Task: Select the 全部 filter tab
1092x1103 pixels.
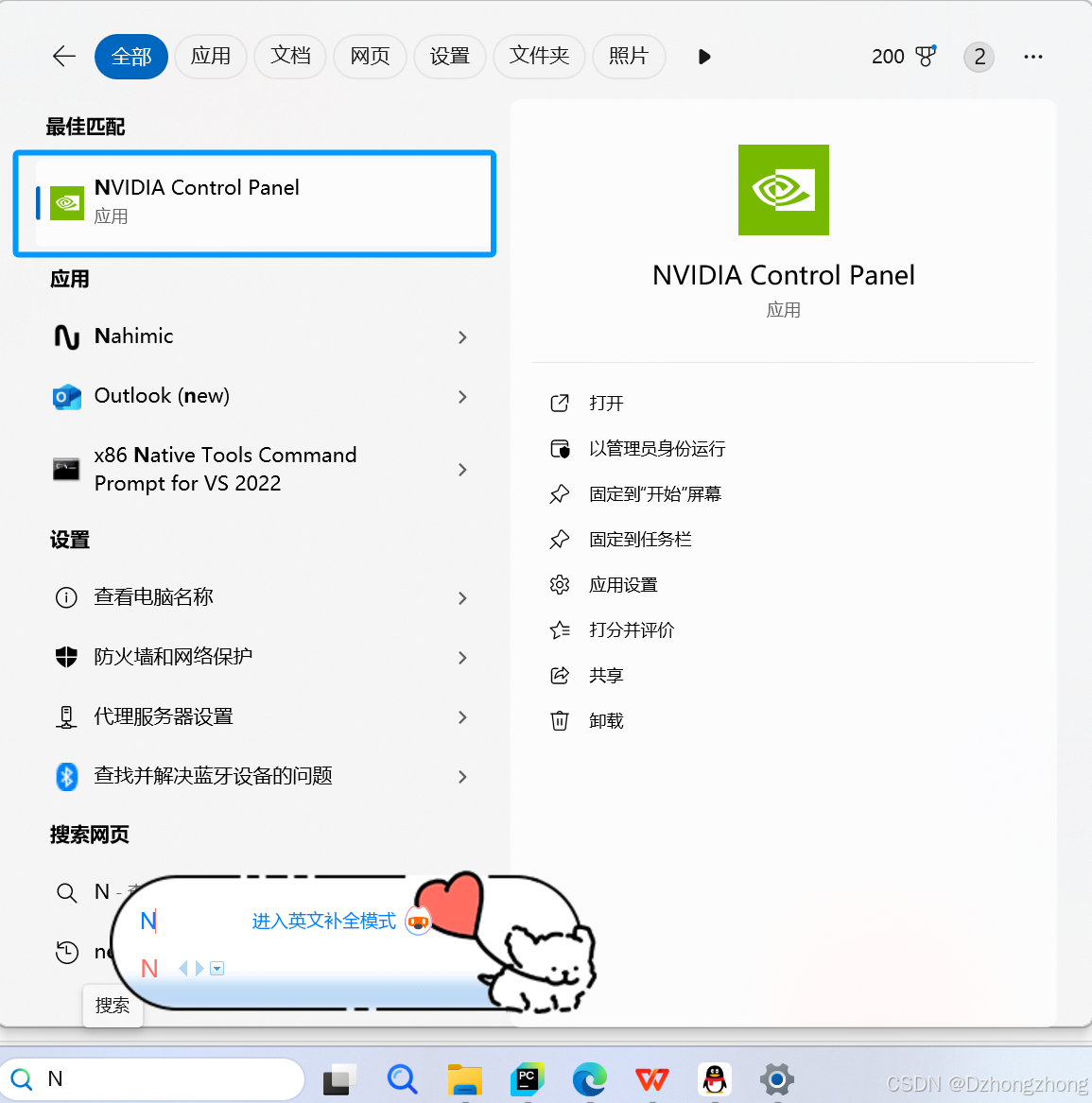Action: pyautogui.click(x=130, y=57)
